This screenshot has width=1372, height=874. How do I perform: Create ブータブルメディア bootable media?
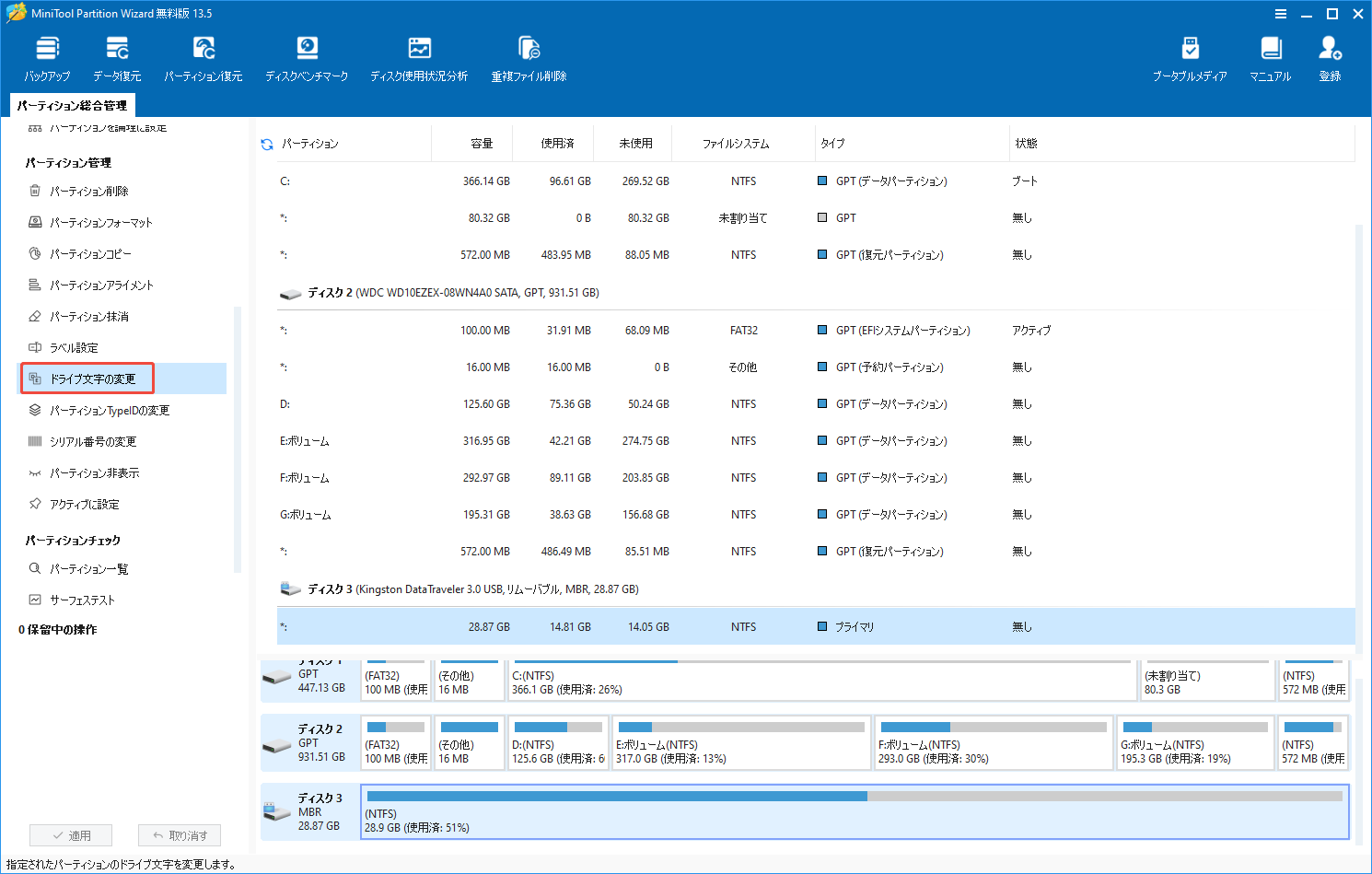tap(1191, 57)
